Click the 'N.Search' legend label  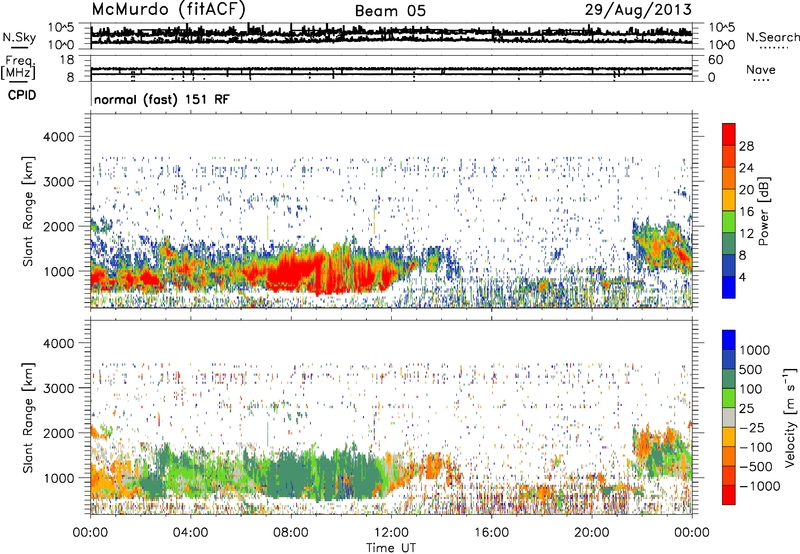tap(772, 37)
